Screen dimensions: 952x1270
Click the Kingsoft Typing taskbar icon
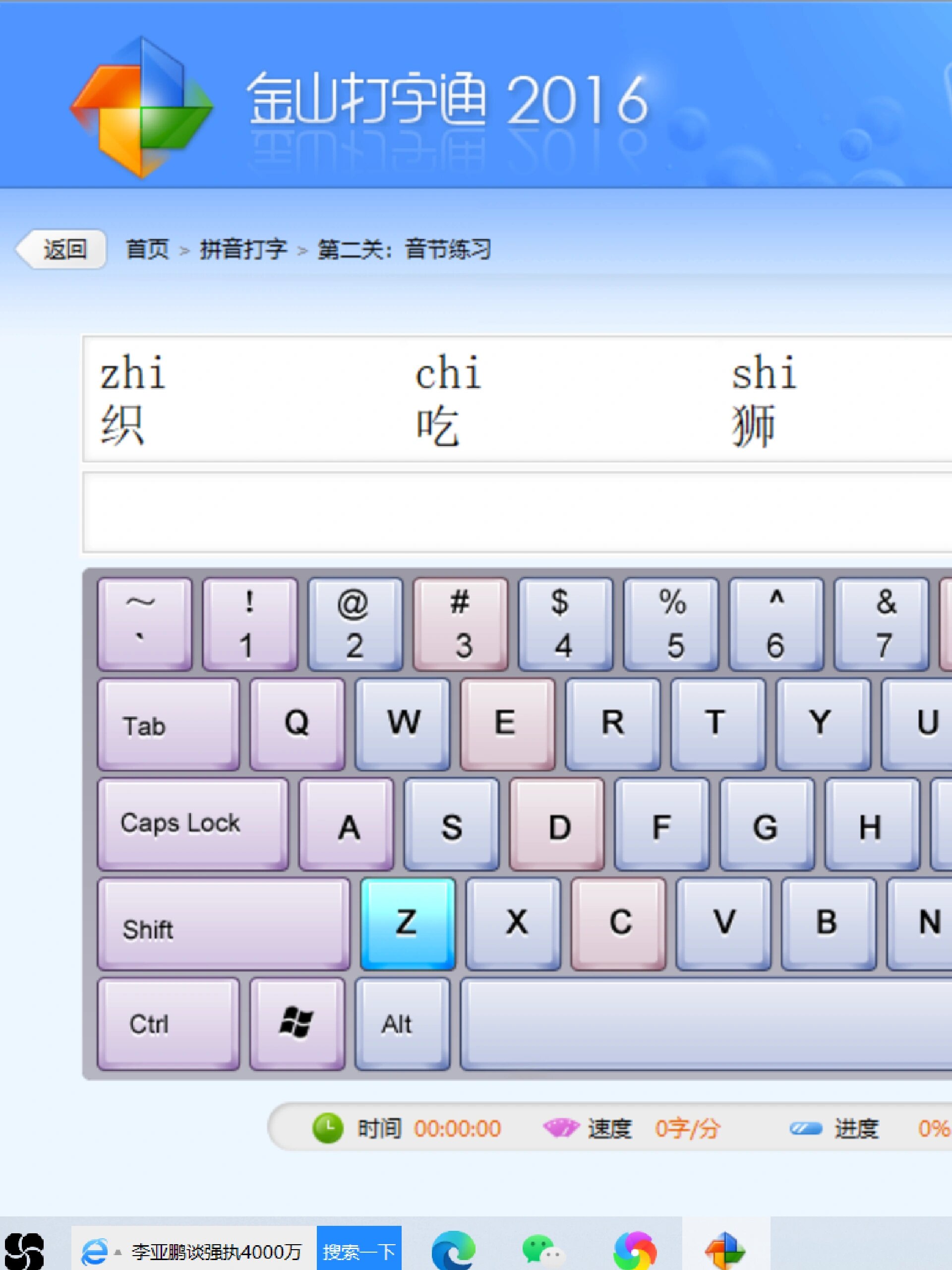pos(725,1250)
